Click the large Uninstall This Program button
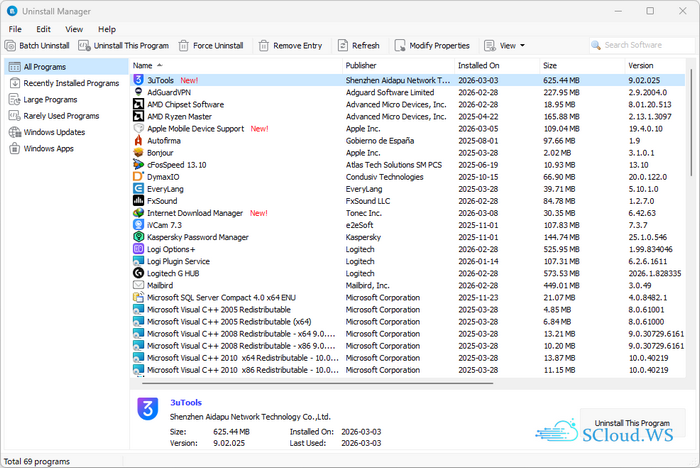The width and height of the screenshot is (700, 468). [x=632, y=423]
